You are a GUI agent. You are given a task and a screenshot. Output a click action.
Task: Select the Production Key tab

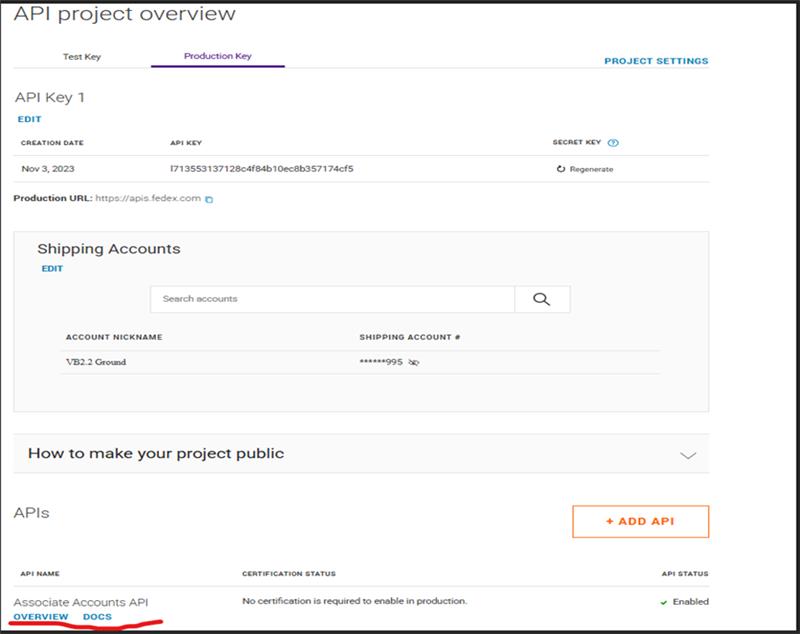tap(218, 57)
